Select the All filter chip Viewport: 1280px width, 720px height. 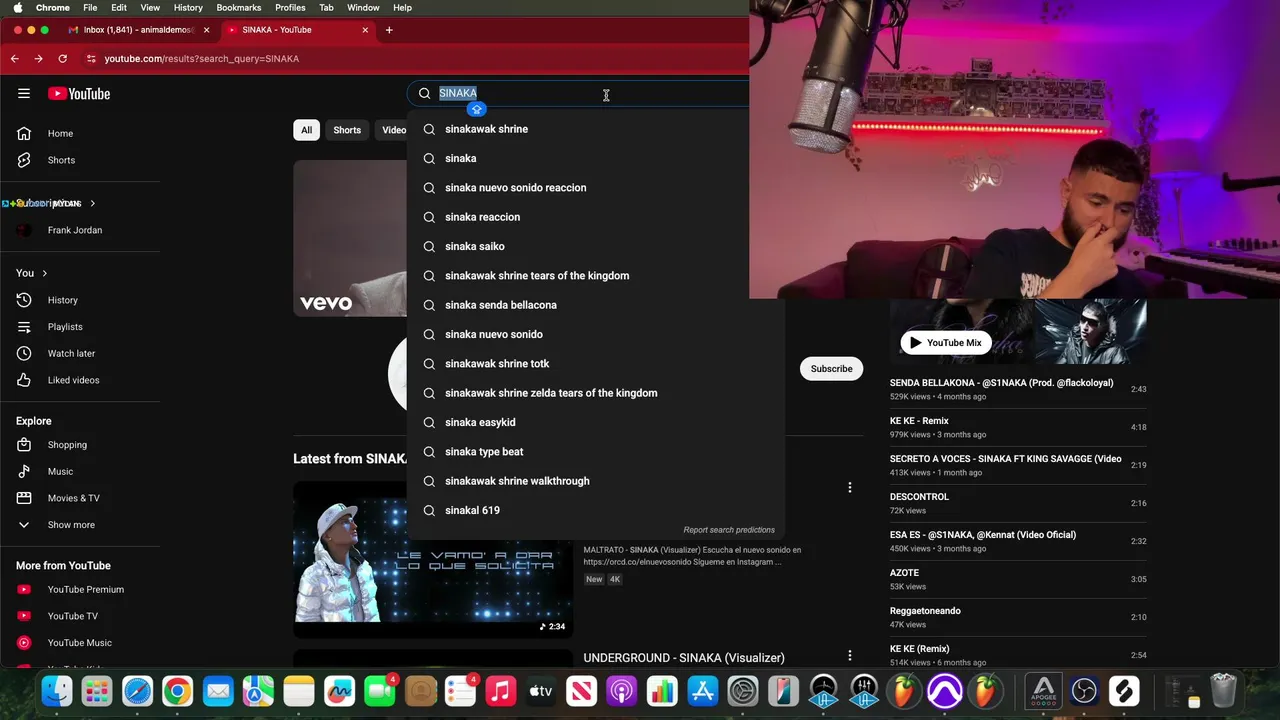(x=306, y=130)
